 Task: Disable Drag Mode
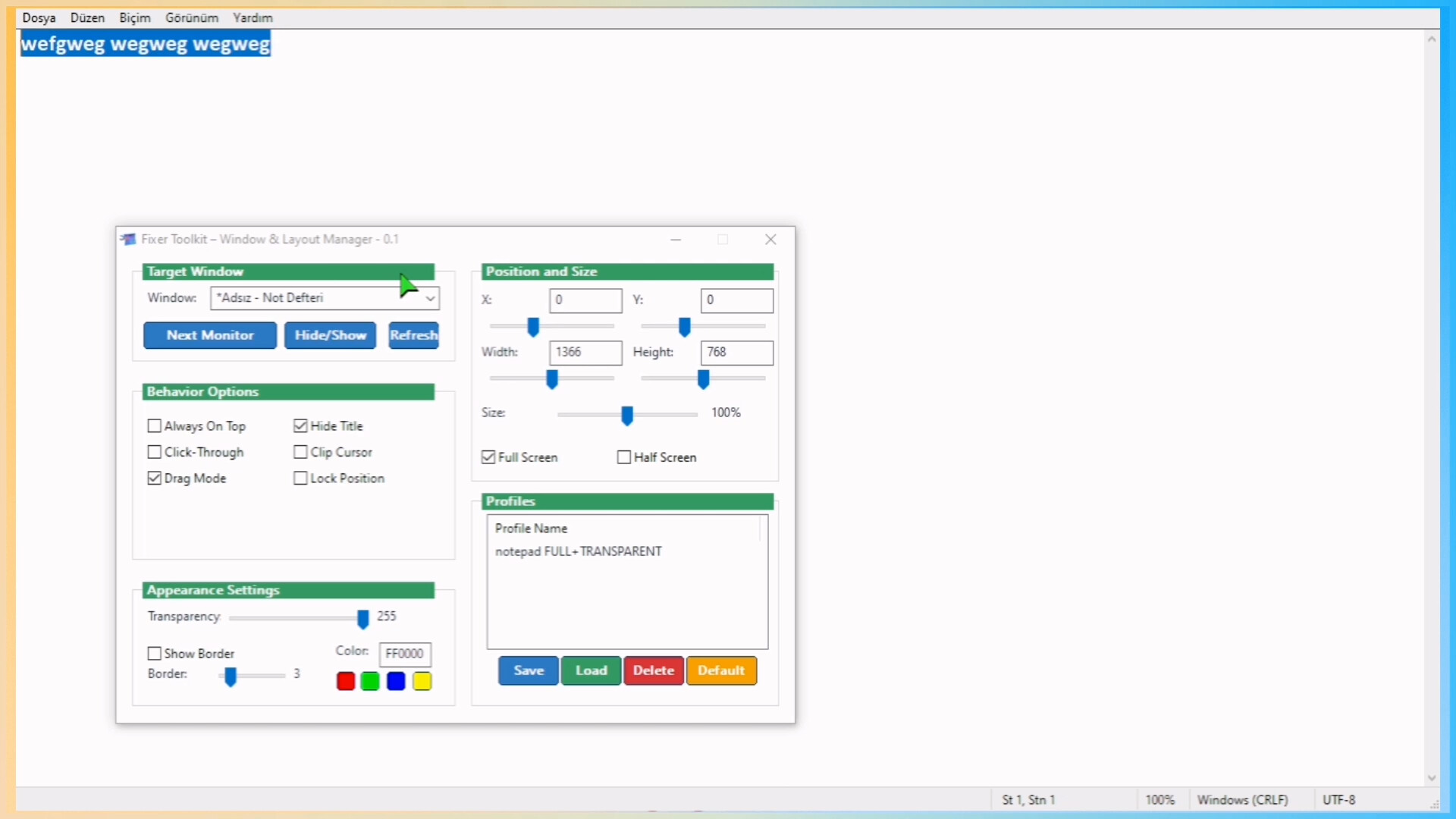click(154, 478)
